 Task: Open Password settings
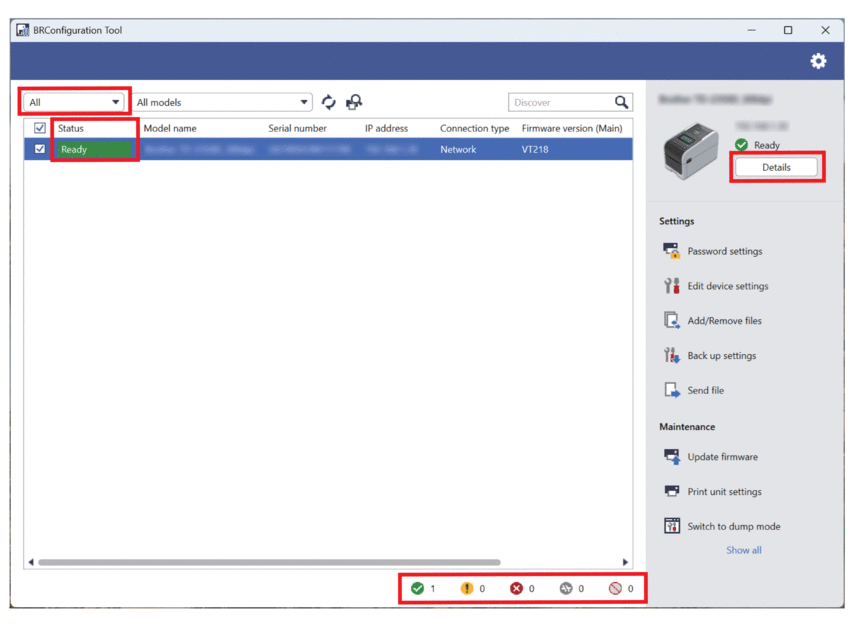[724, 251]
